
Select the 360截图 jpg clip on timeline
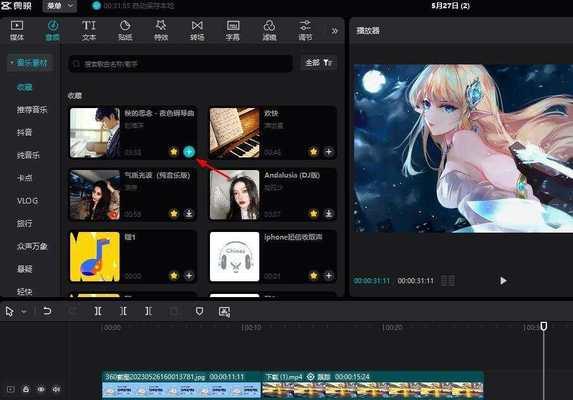(182, 385)
